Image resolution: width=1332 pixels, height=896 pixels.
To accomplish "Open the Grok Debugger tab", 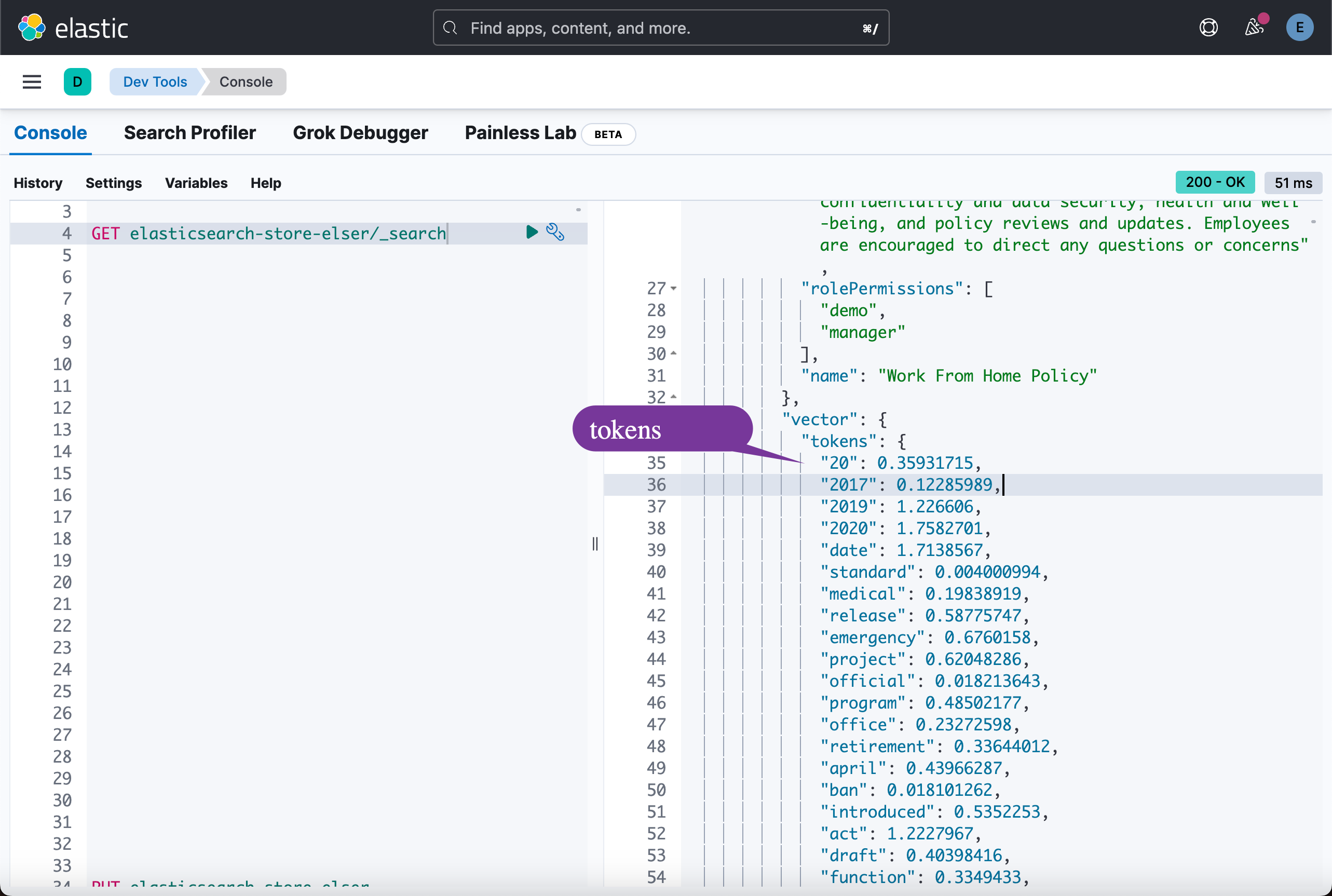I will point(360,132).
